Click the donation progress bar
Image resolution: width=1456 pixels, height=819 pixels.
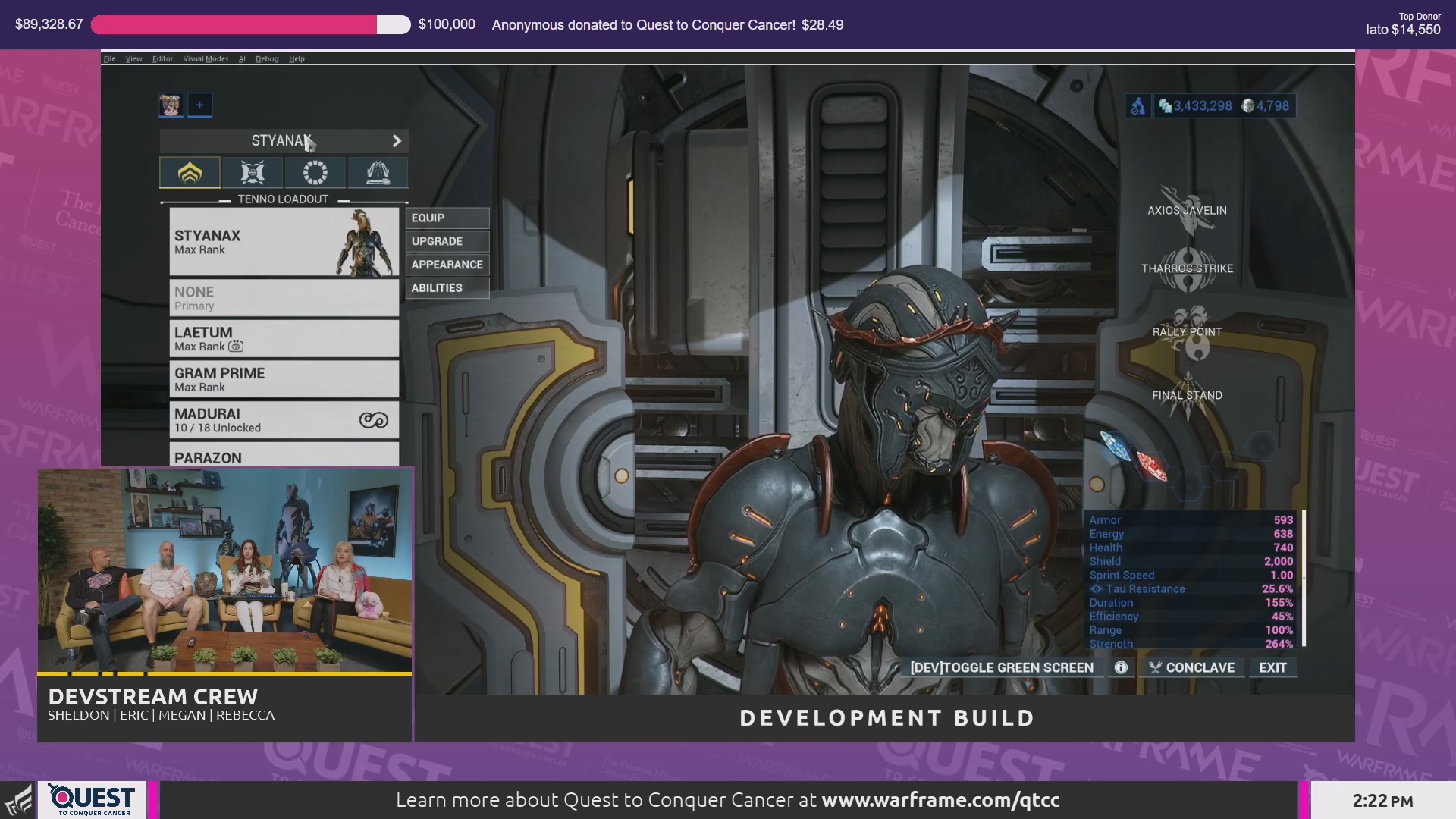250,25
